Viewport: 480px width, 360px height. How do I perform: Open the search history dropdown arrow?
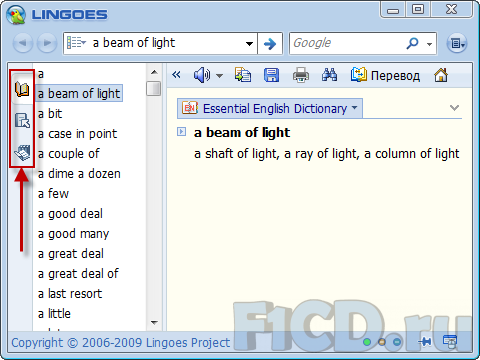(249, 43)
